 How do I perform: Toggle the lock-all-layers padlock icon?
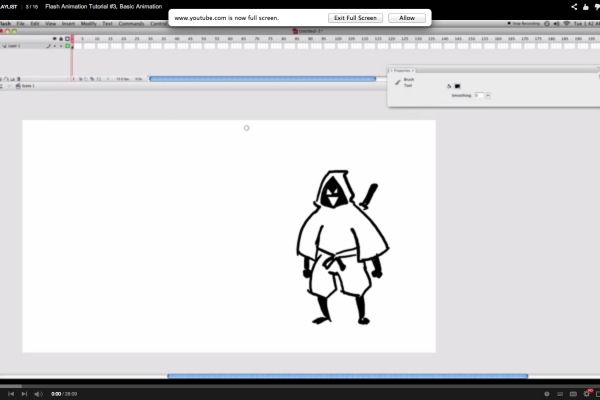click(60, 38)
